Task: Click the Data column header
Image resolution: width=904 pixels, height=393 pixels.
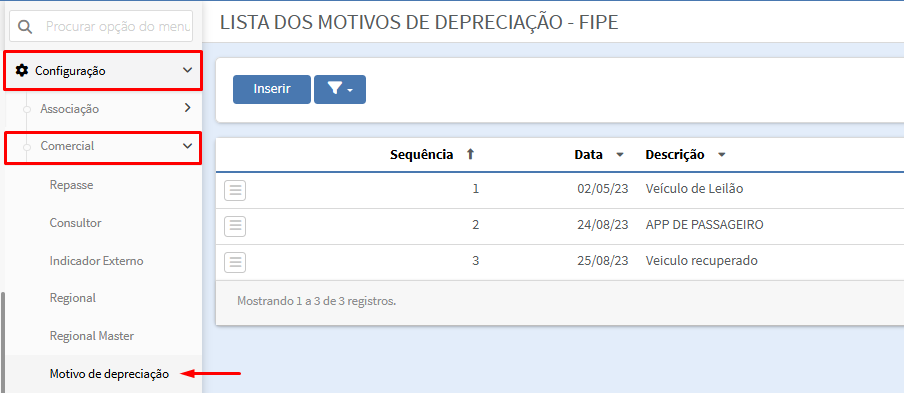Action: pos(588,154)
